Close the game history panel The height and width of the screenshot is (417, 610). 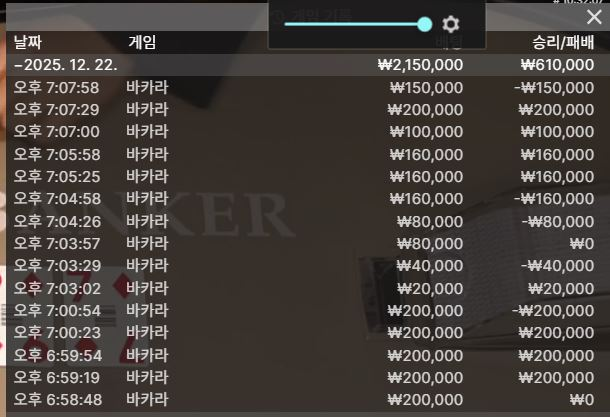pos(594,17)
